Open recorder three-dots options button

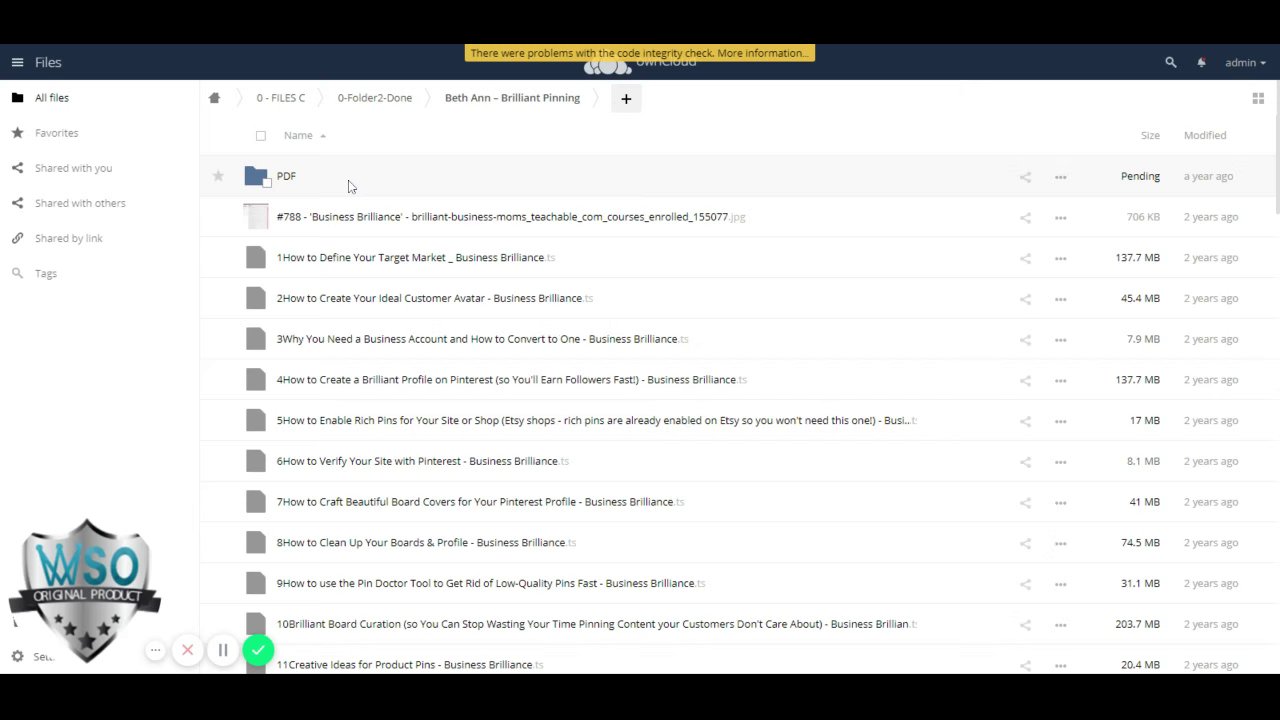155,651
